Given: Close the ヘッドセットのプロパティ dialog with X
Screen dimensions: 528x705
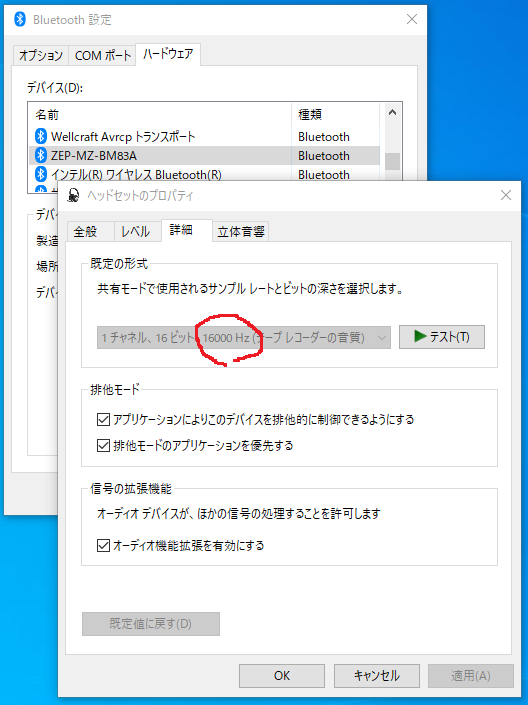Looking at the screenshot, I should coord(506,195).
